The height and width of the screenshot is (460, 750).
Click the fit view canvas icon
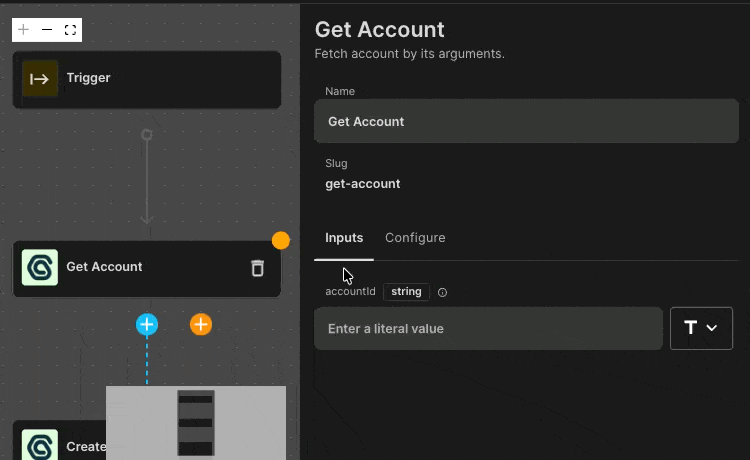70,30
